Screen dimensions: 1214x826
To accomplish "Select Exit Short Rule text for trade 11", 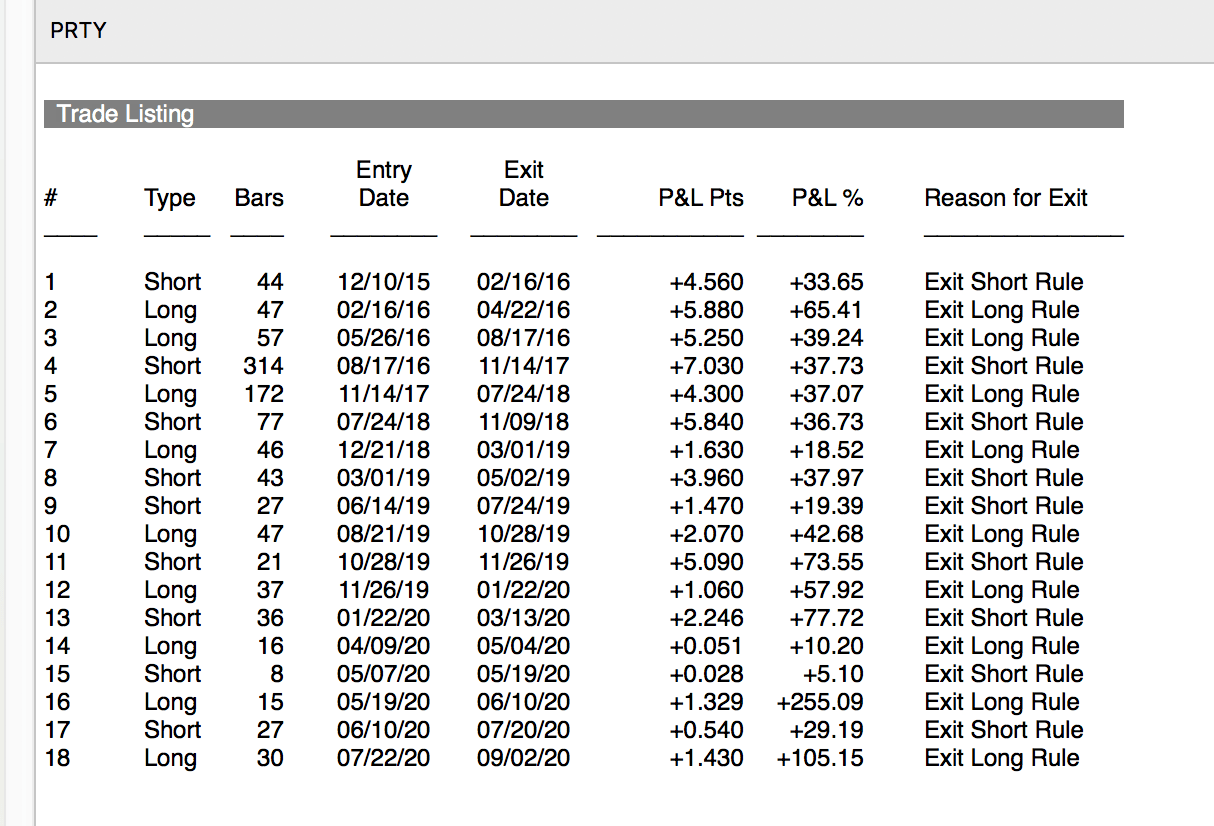I will 1004,562.
